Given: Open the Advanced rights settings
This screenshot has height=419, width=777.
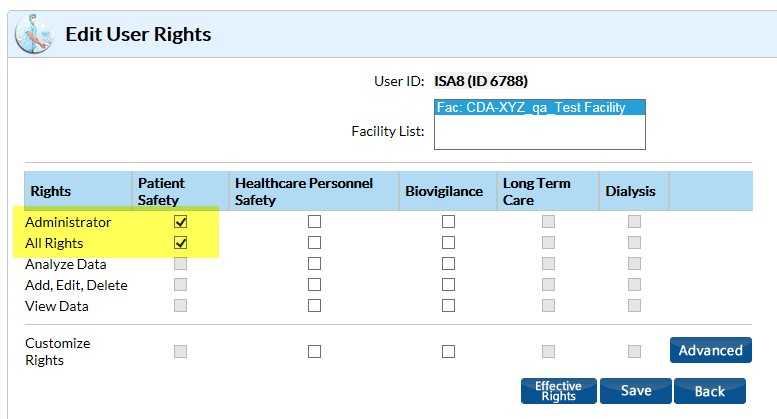Looking at the screenshot, I should pos(710,350).
